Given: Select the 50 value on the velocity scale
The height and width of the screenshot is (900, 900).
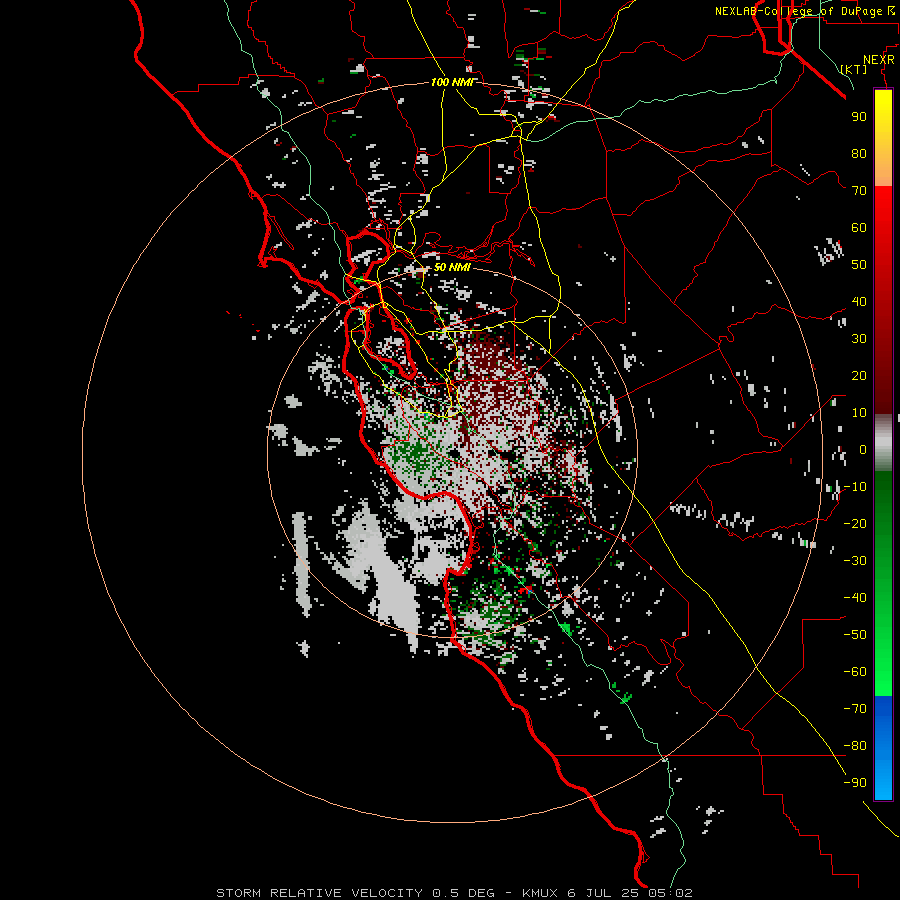Looking at the screenshot, I should click(859, 265).
